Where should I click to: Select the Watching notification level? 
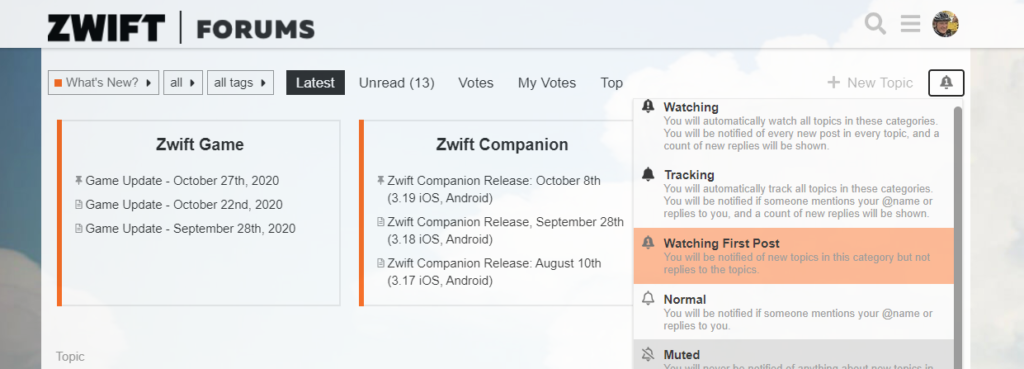coord(793,127)
